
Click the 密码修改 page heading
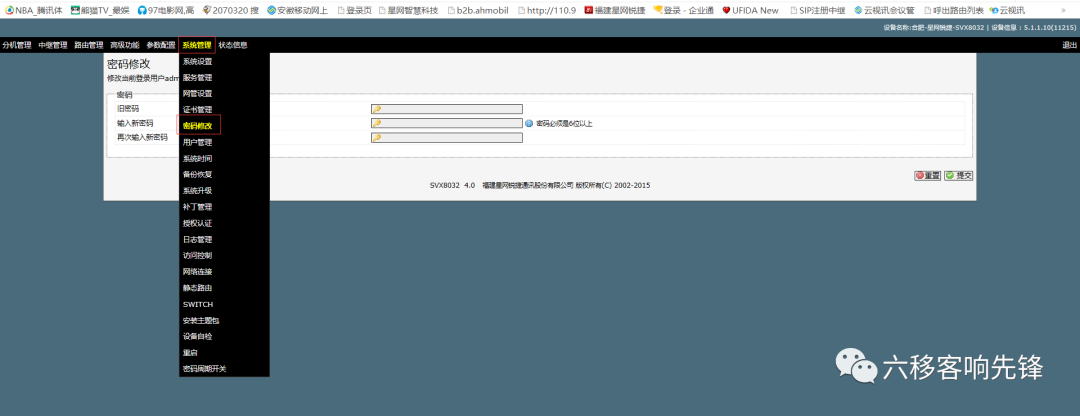click(129, 64)
